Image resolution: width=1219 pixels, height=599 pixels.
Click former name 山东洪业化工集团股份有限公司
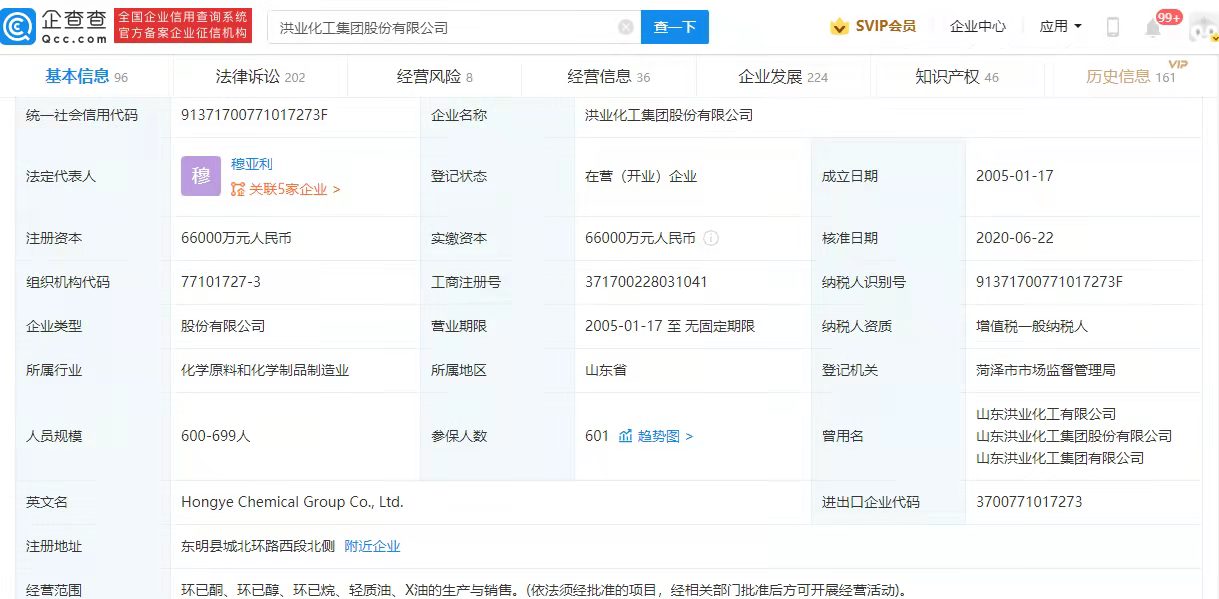tap(1074, 436)
